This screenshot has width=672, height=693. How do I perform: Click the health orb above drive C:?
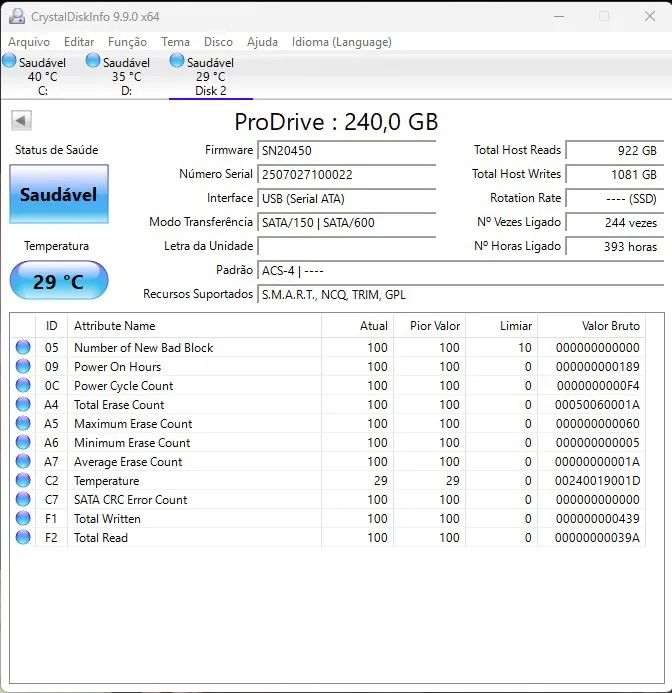click(x=9, y=61)
